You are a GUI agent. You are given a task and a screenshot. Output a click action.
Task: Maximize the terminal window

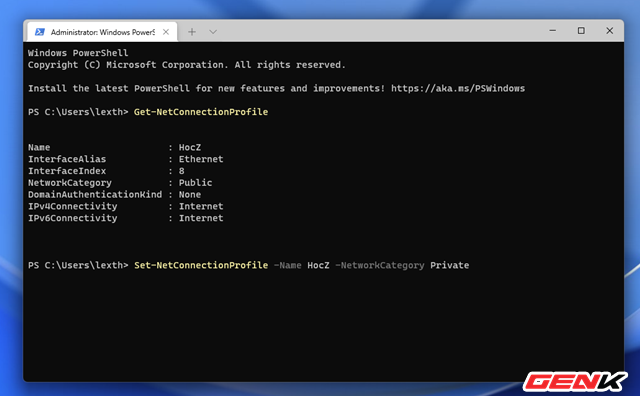point(581,31)
